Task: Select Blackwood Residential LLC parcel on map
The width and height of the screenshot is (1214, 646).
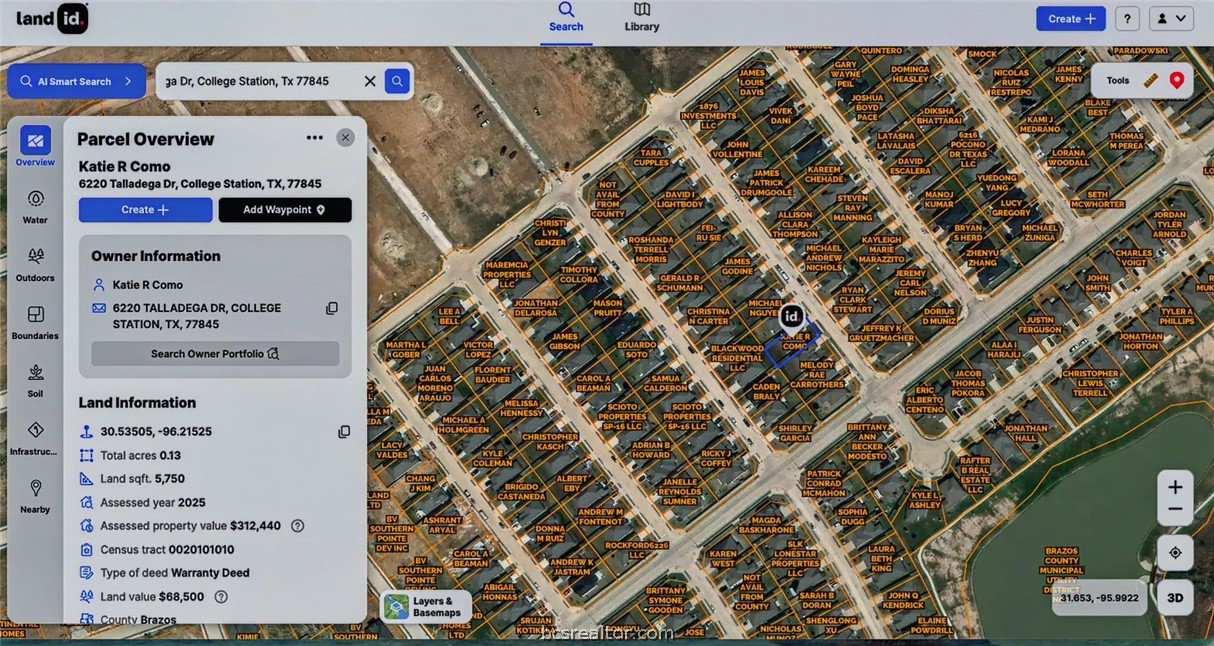Action: click(737, 358)
